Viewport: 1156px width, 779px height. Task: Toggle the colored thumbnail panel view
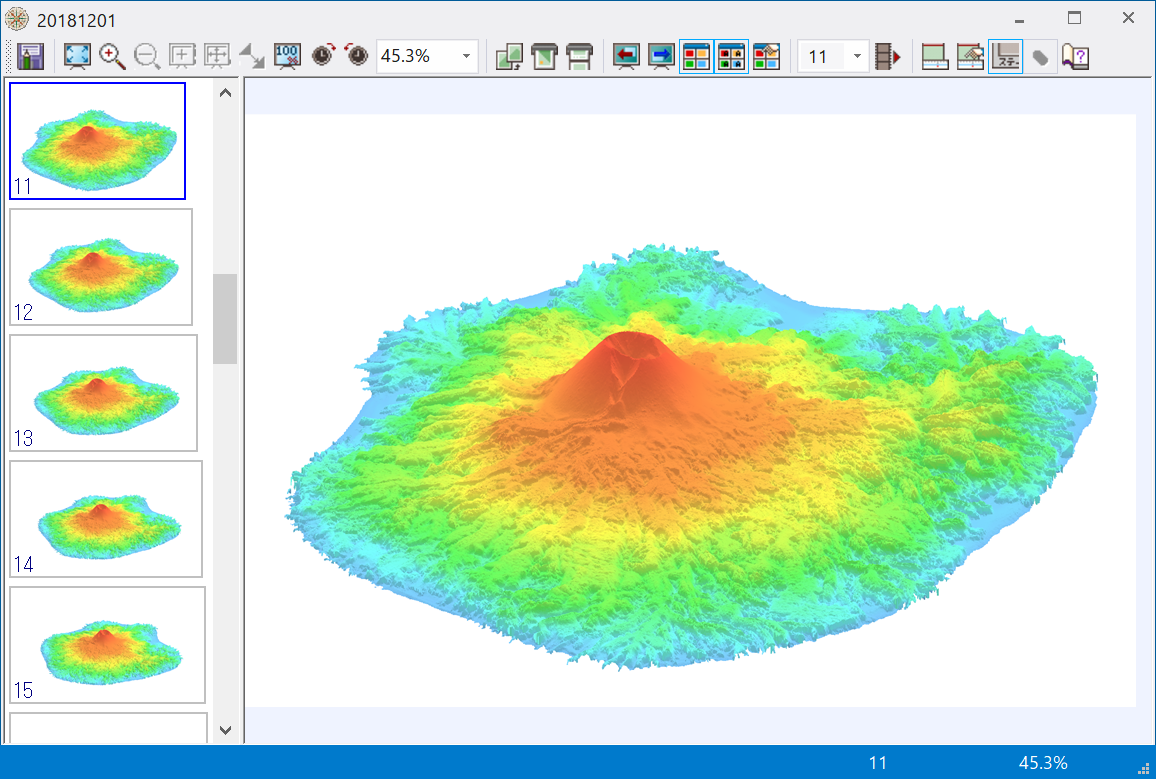pos(696,57)
